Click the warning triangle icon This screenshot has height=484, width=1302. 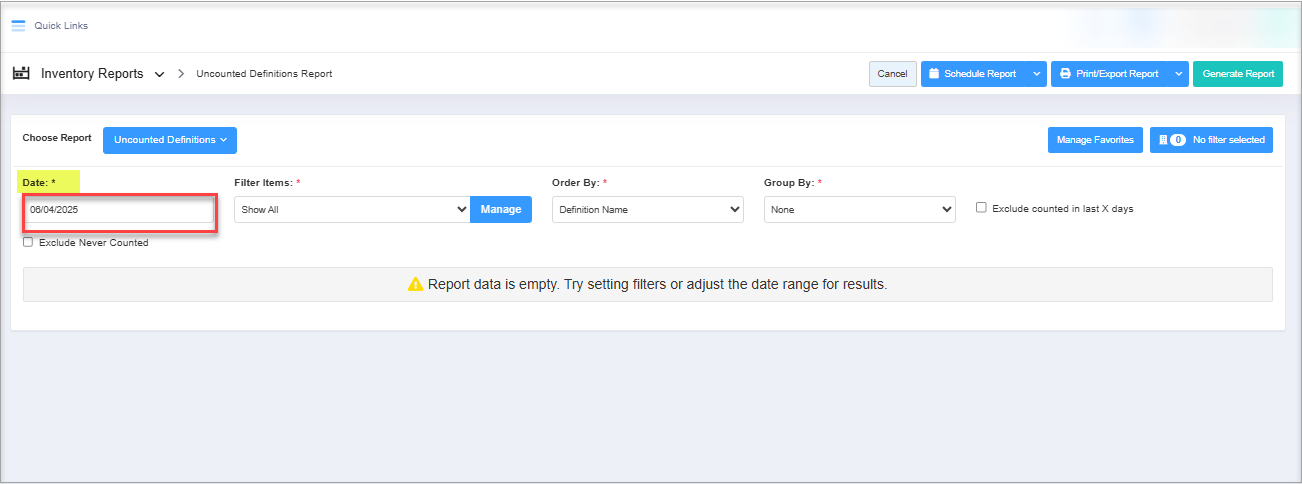[416, 284]
